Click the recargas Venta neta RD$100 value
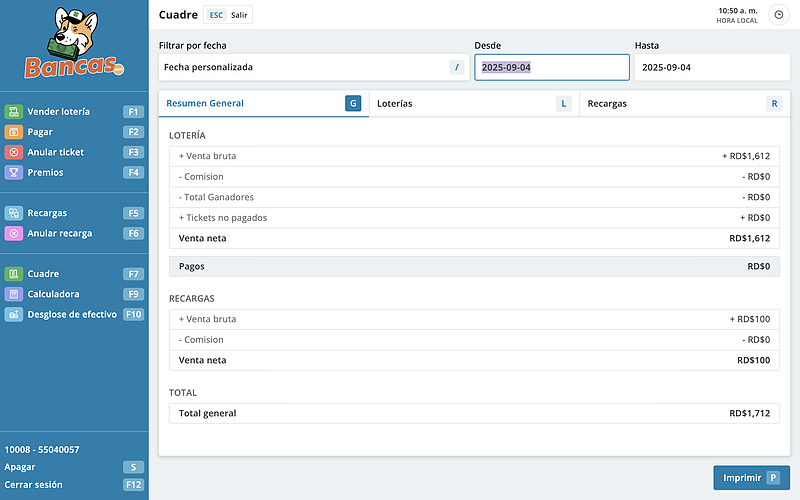800x500 pixels. point(754,360)
